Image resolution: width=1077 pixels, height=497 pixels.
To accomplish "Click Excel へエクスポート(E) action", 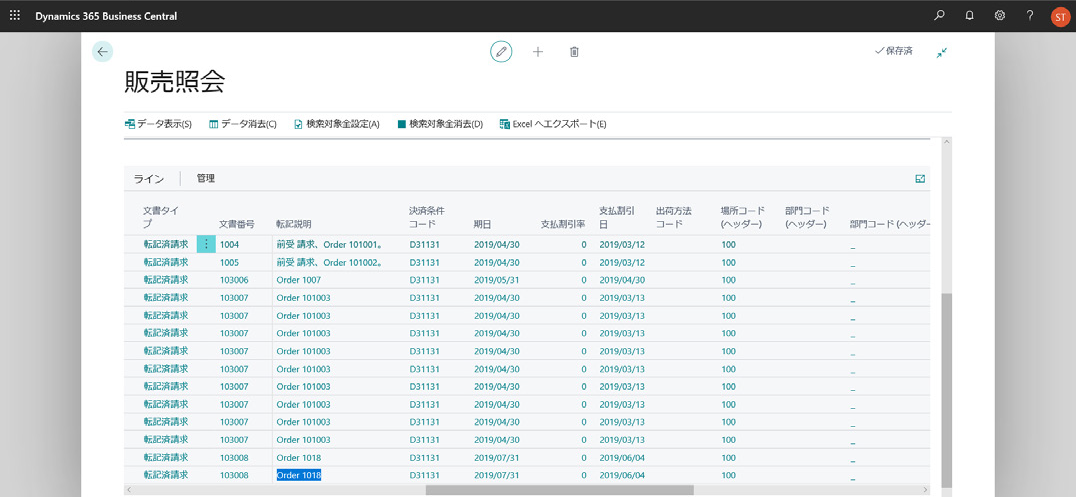I will point(553,124).
